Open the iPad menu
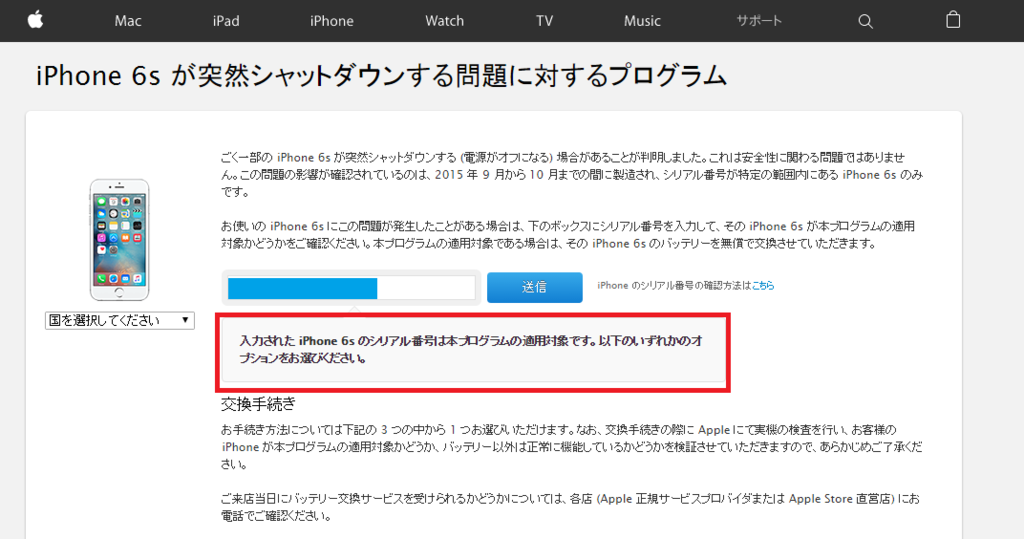This screenshot has height=539, width=1024. pyautogui.click(x=226, y=21)
